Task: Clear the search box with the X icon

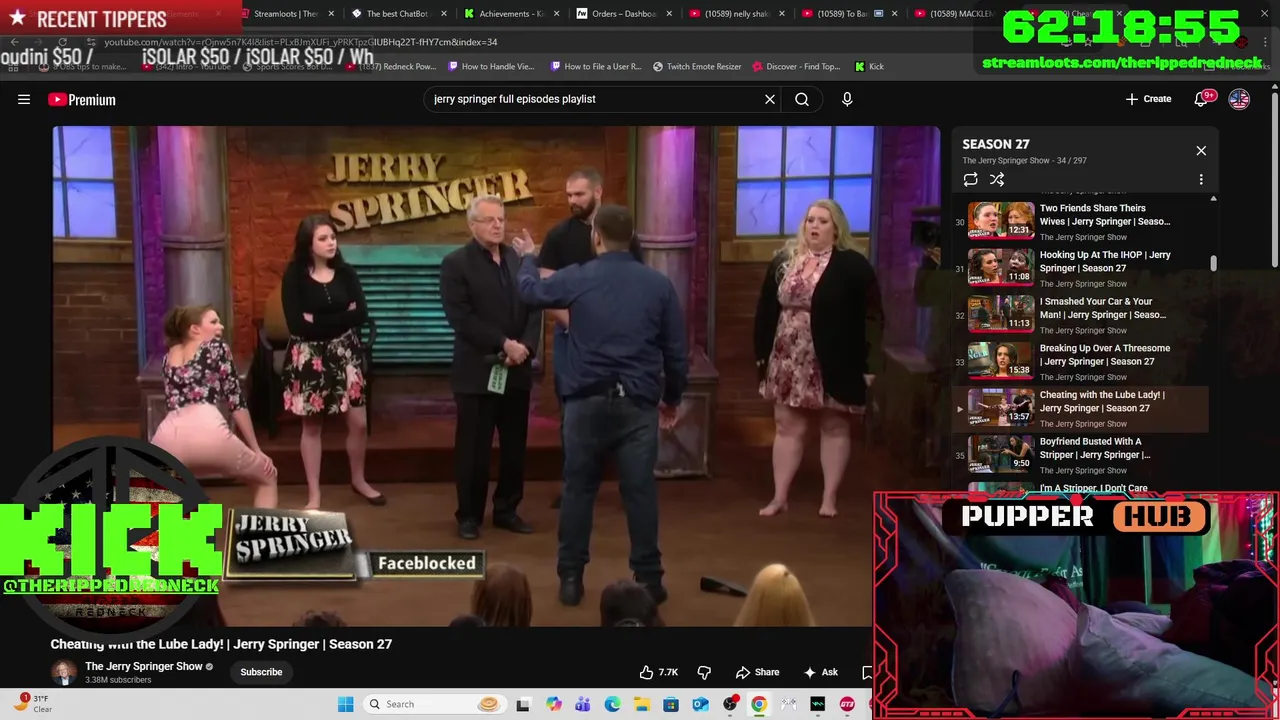Action: (770, 99)
